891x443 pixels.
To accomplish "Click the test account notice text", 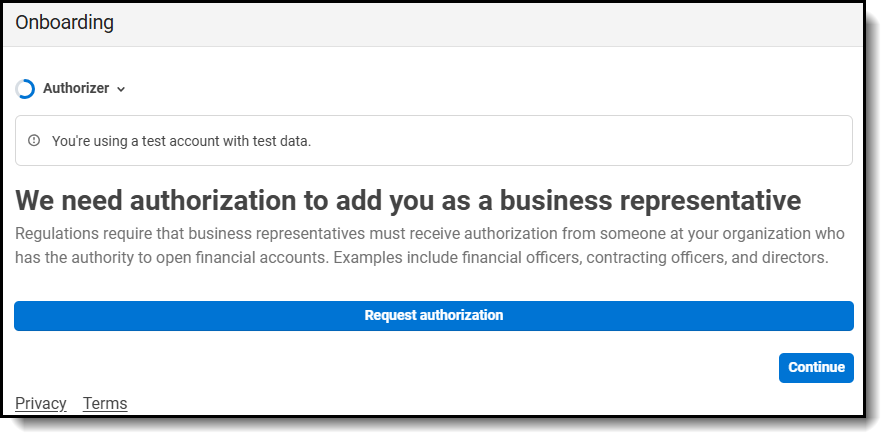I will [x=181, y=141].
